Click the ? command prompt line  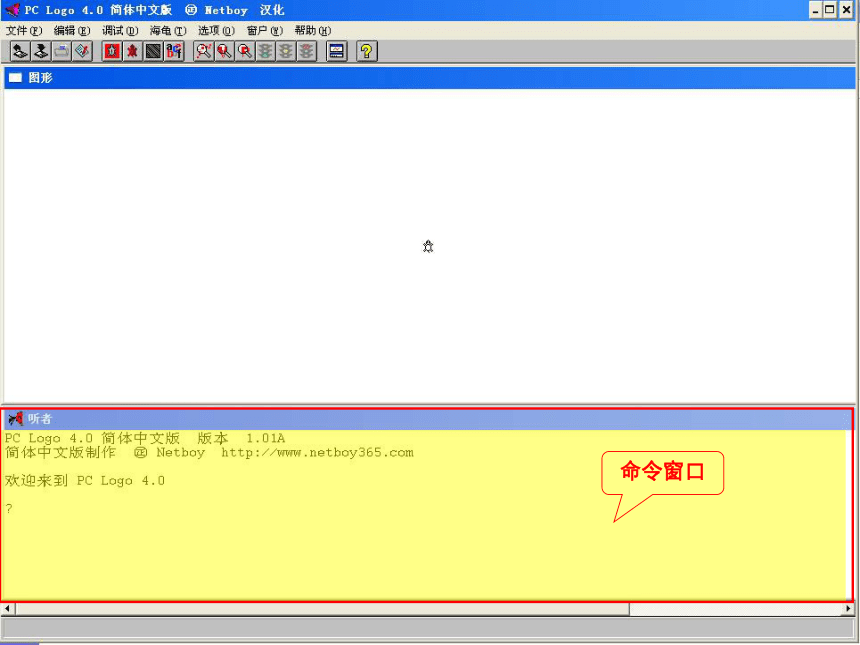(x=9, y=508)
